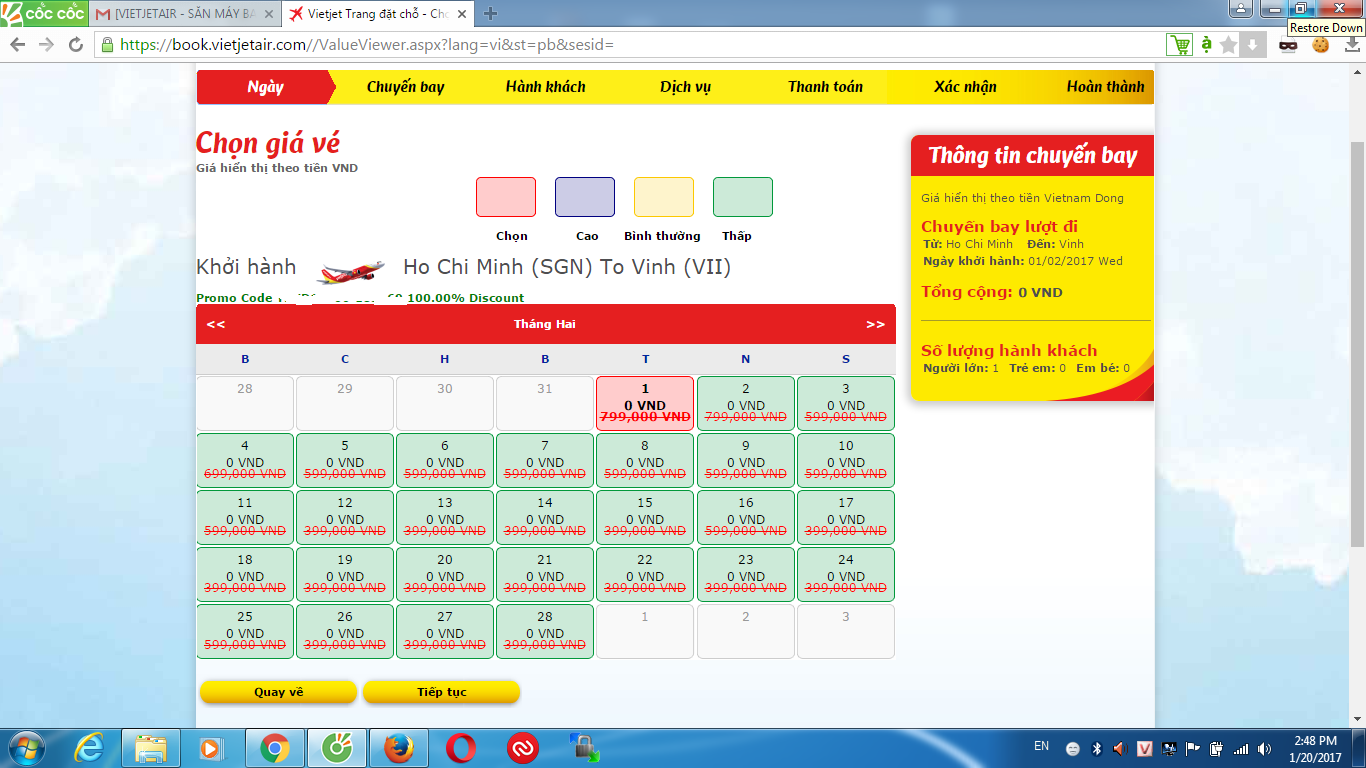Open Windows Explorer folder on taskbar
Screen dimensions: 1366x768
point(151,747)
